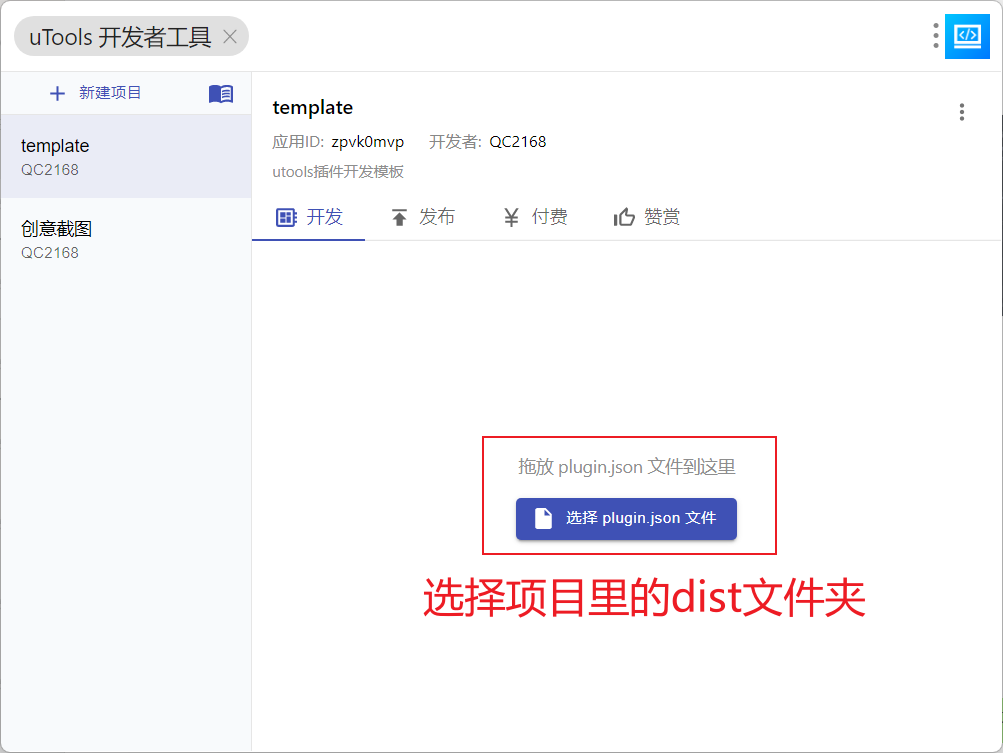Click the 新建项目 label

pyautogui.click(x=110, y=93)
